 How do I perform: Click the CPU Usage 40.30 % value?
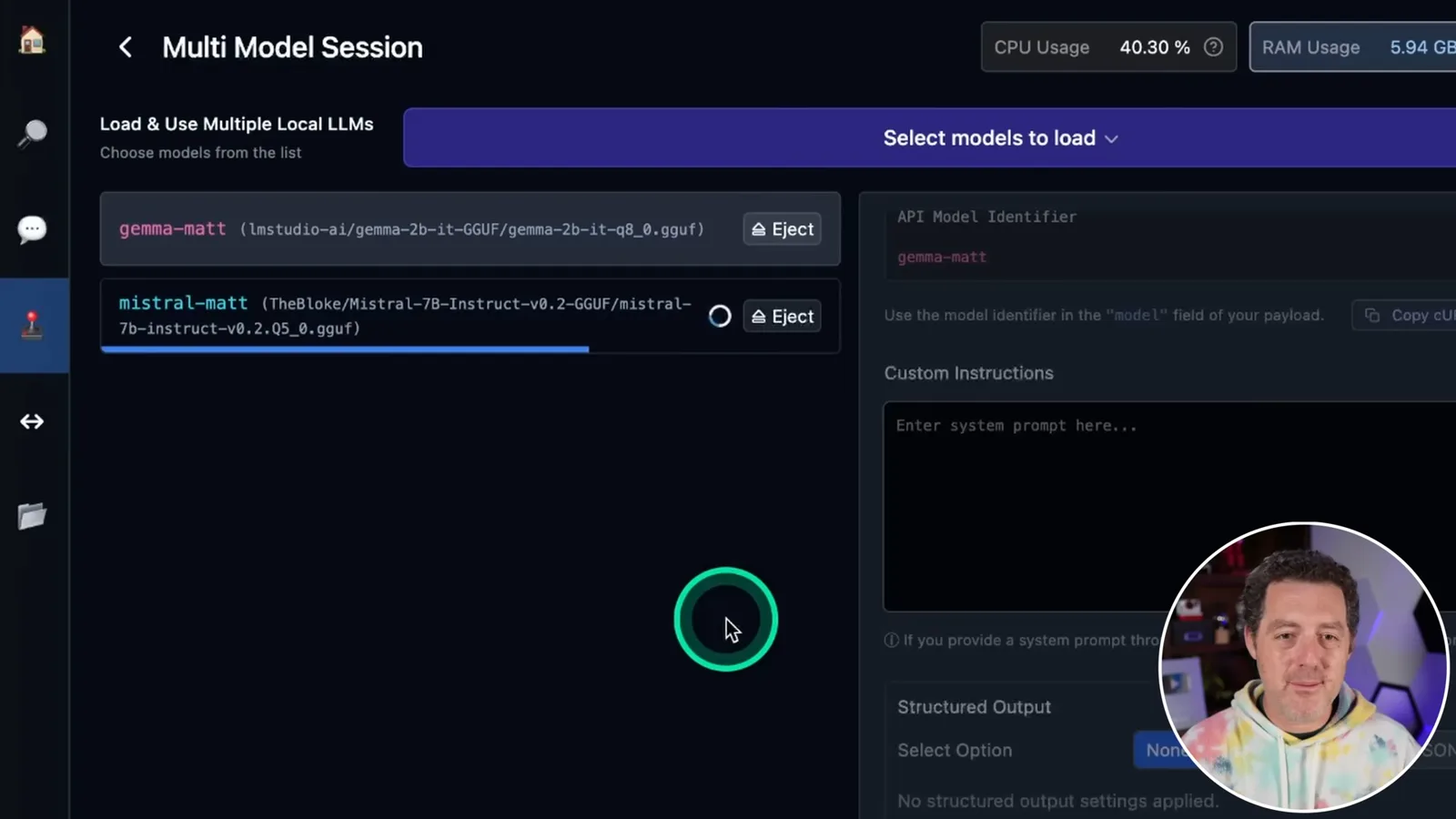point(1155,47)
